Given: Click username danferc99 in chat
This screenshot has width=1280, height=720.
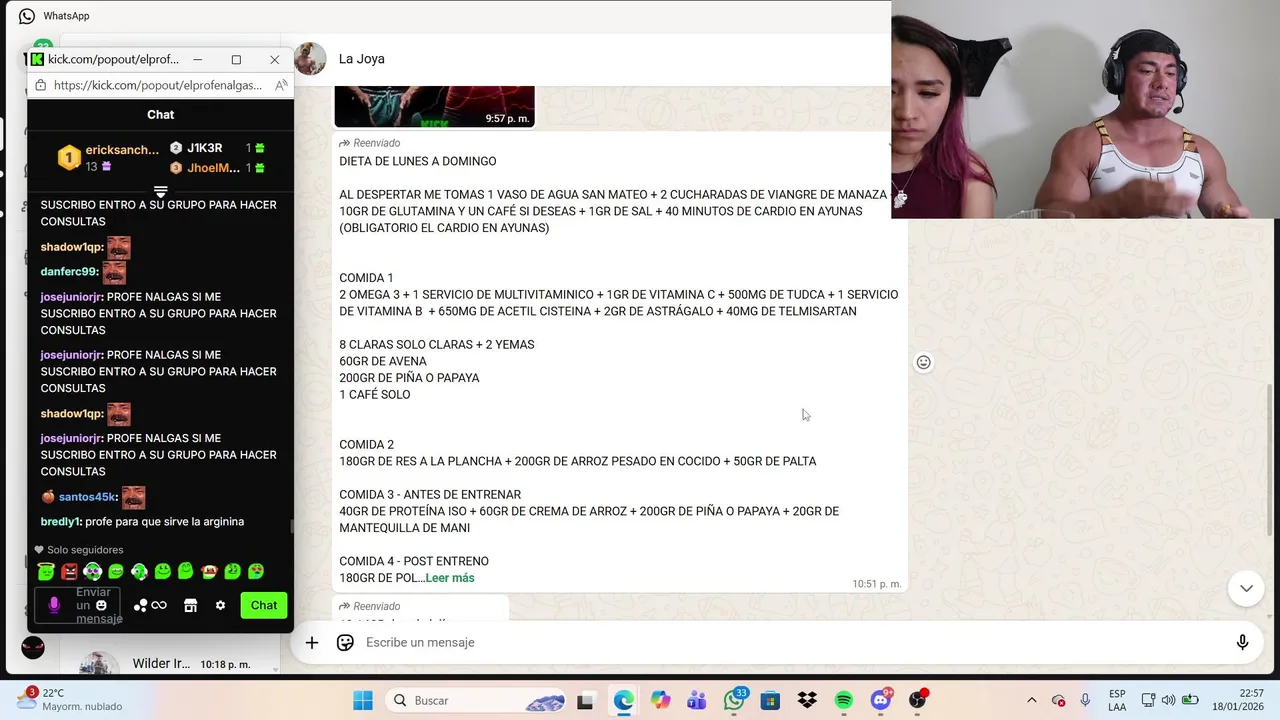Looking at the screenshot, I should (70, 272).
